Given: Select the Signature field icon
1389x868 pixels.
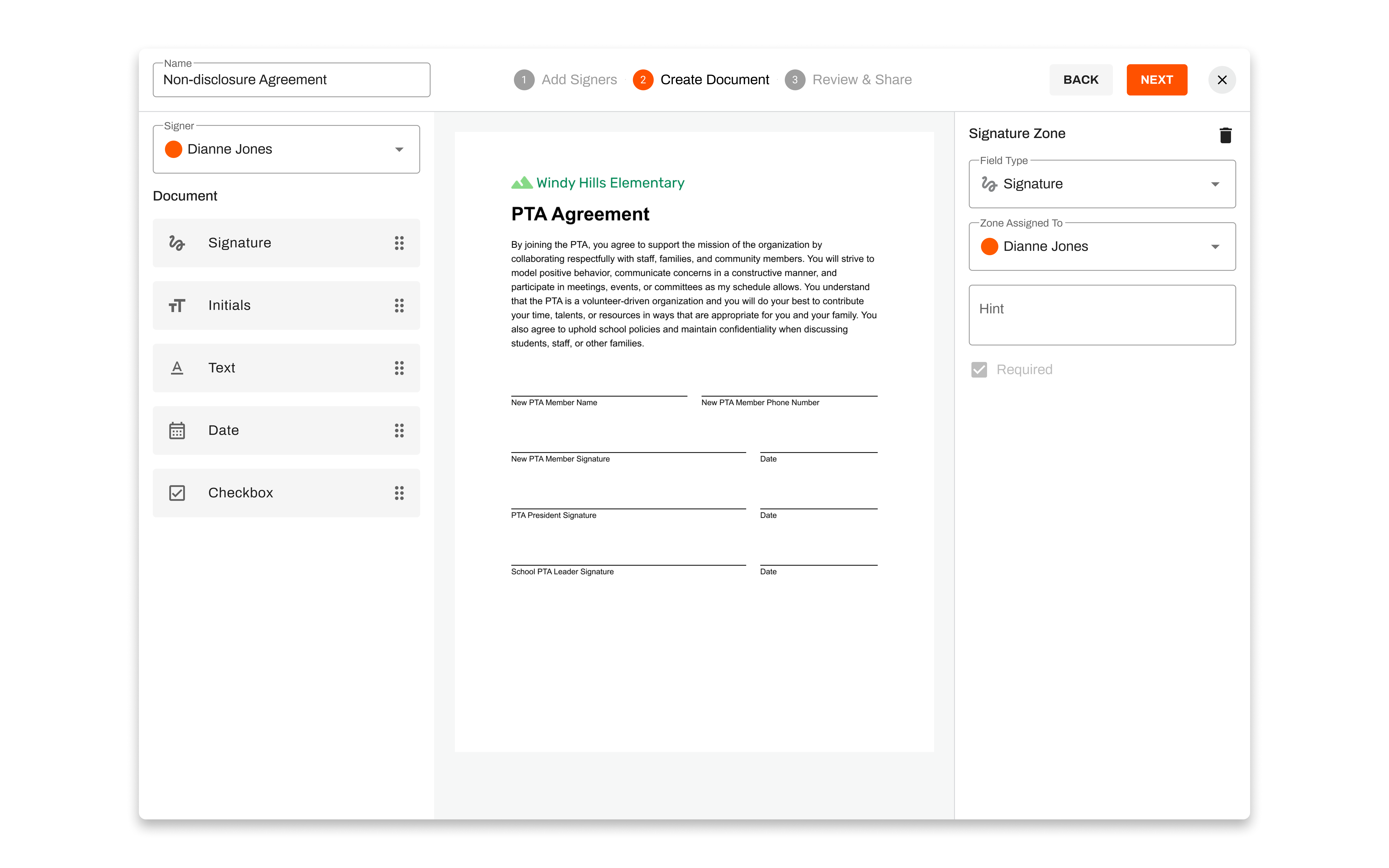Looking at the screenshot, I should coord(177,242).
